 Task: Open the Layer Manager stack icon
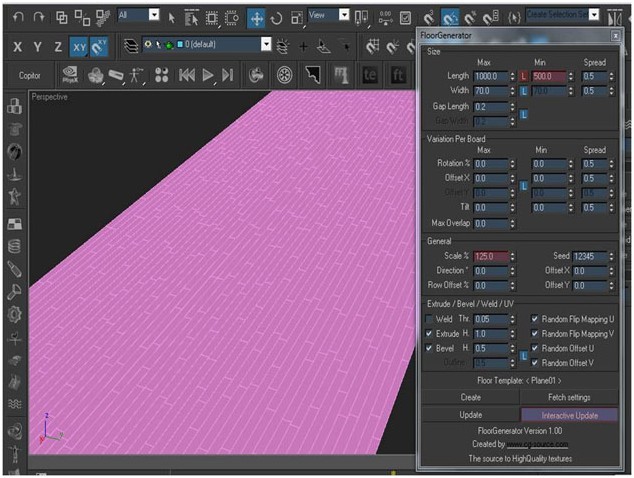point(131,47)
